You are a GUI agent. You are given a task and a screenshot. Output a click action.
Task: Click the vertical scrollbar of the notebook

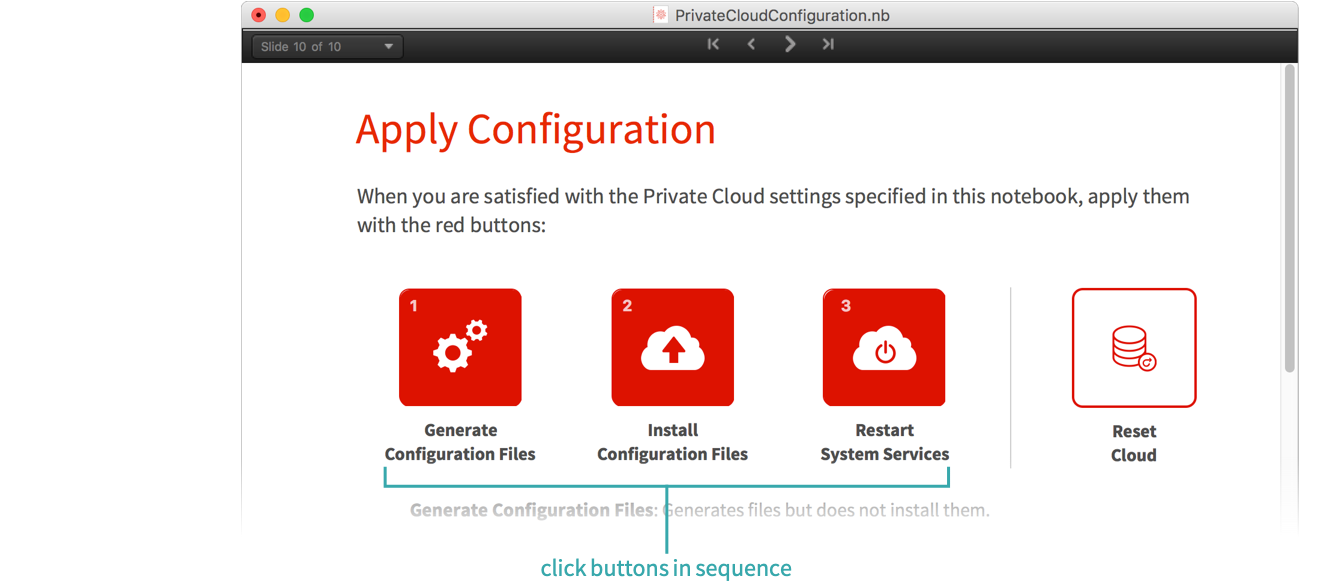(x=1289, y=220)
